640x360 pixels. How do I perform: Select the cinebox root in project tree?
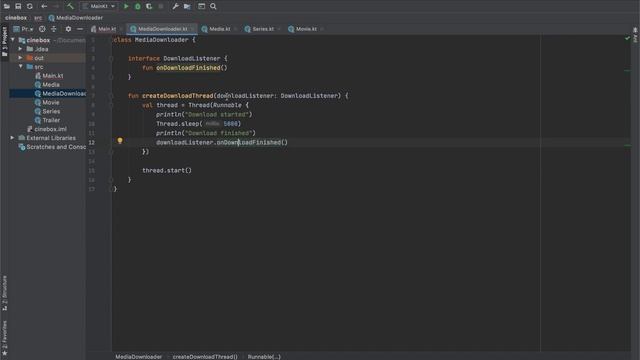click(x=38, y=40)
